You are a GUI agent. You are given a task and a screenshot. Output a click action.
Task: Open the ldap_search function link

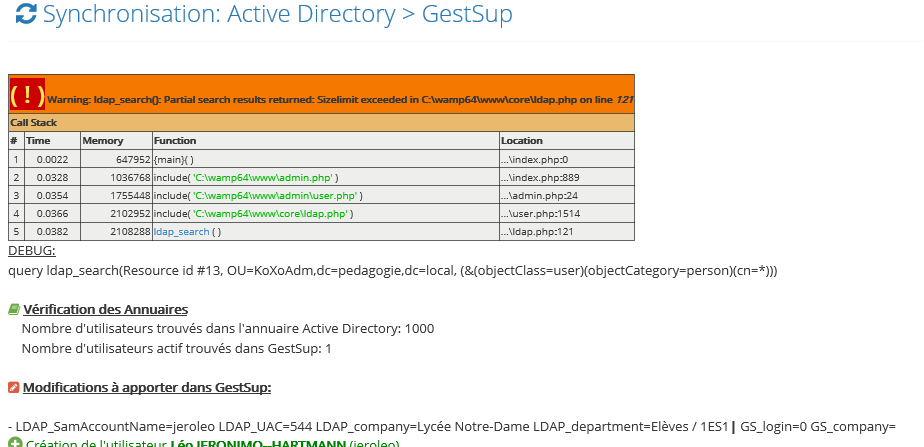point(181,231)
